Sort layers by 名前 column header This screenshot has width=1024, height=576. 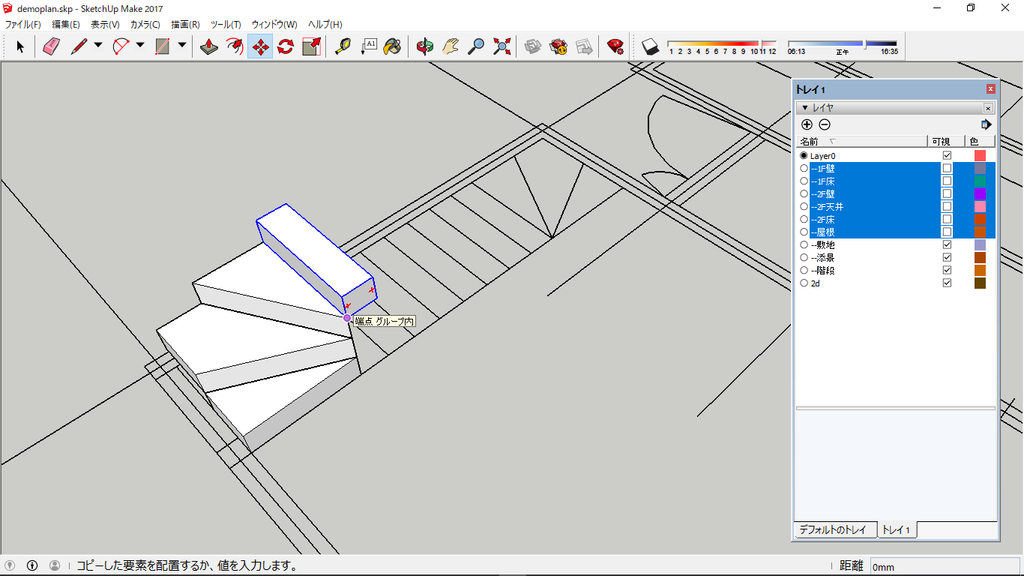(861, 142)
